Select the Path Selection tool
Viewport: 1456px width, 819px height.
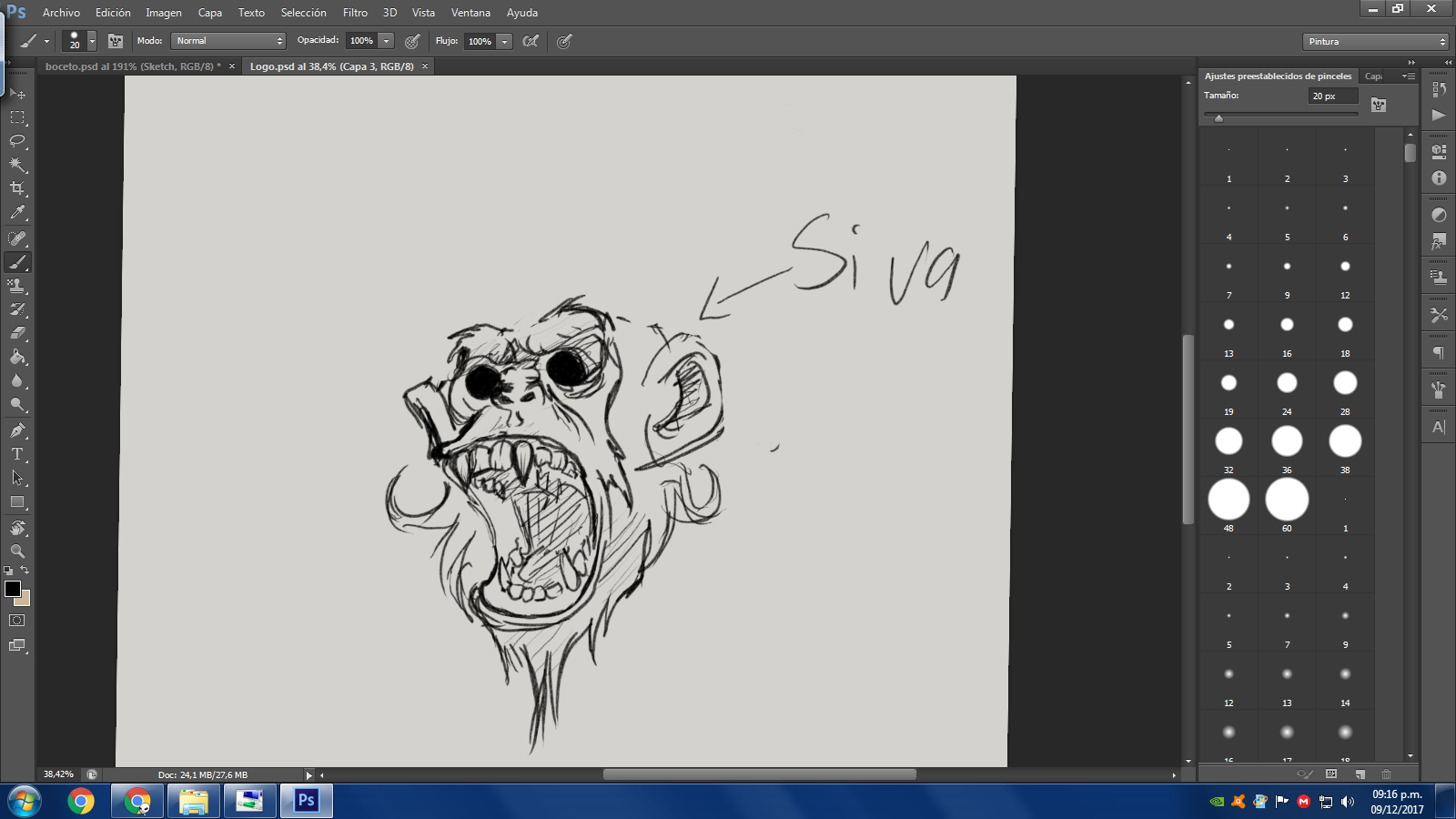click(17, 478)
